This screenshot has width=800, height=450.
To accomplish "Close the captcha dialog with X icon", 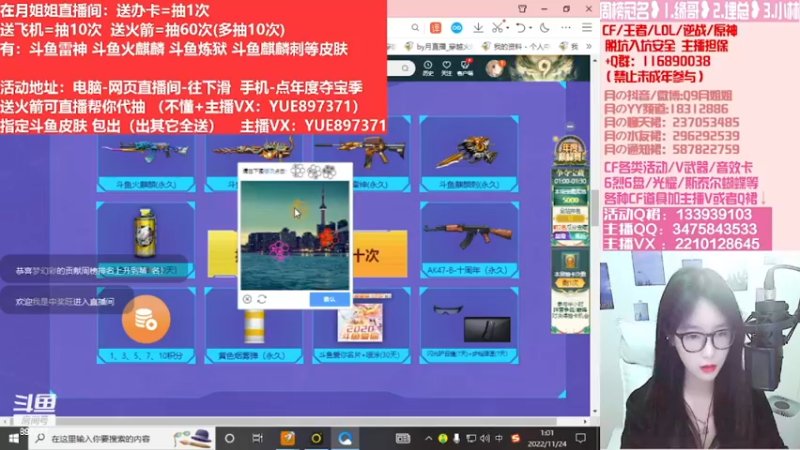I will tap(247, 299).
